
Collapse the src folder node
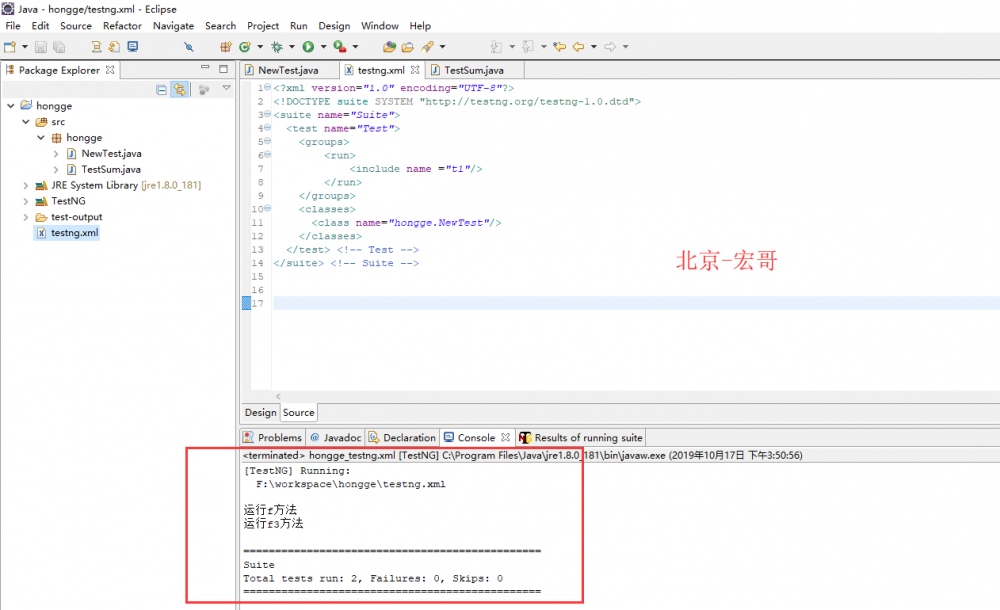click(26, 122)
